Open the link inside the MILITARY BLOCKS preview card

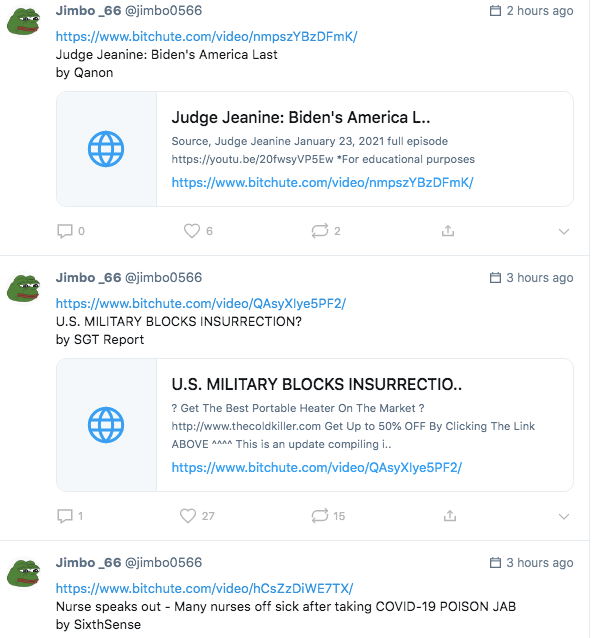pyautogui.click(x=317, y=468)
